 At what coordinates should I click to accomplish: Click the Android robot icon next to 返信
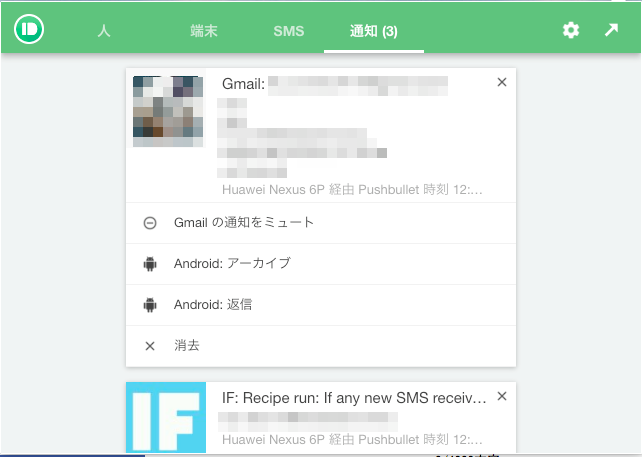[150, 305]
